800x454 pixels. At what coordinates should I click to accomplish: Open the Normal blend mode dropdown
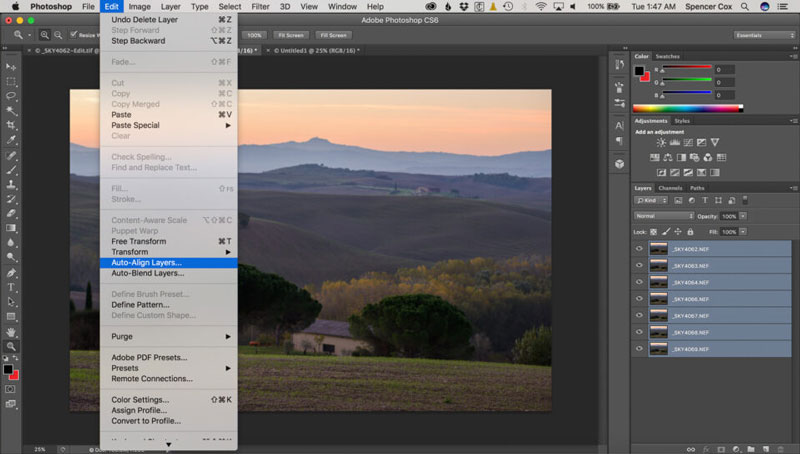tap(664, 216)
